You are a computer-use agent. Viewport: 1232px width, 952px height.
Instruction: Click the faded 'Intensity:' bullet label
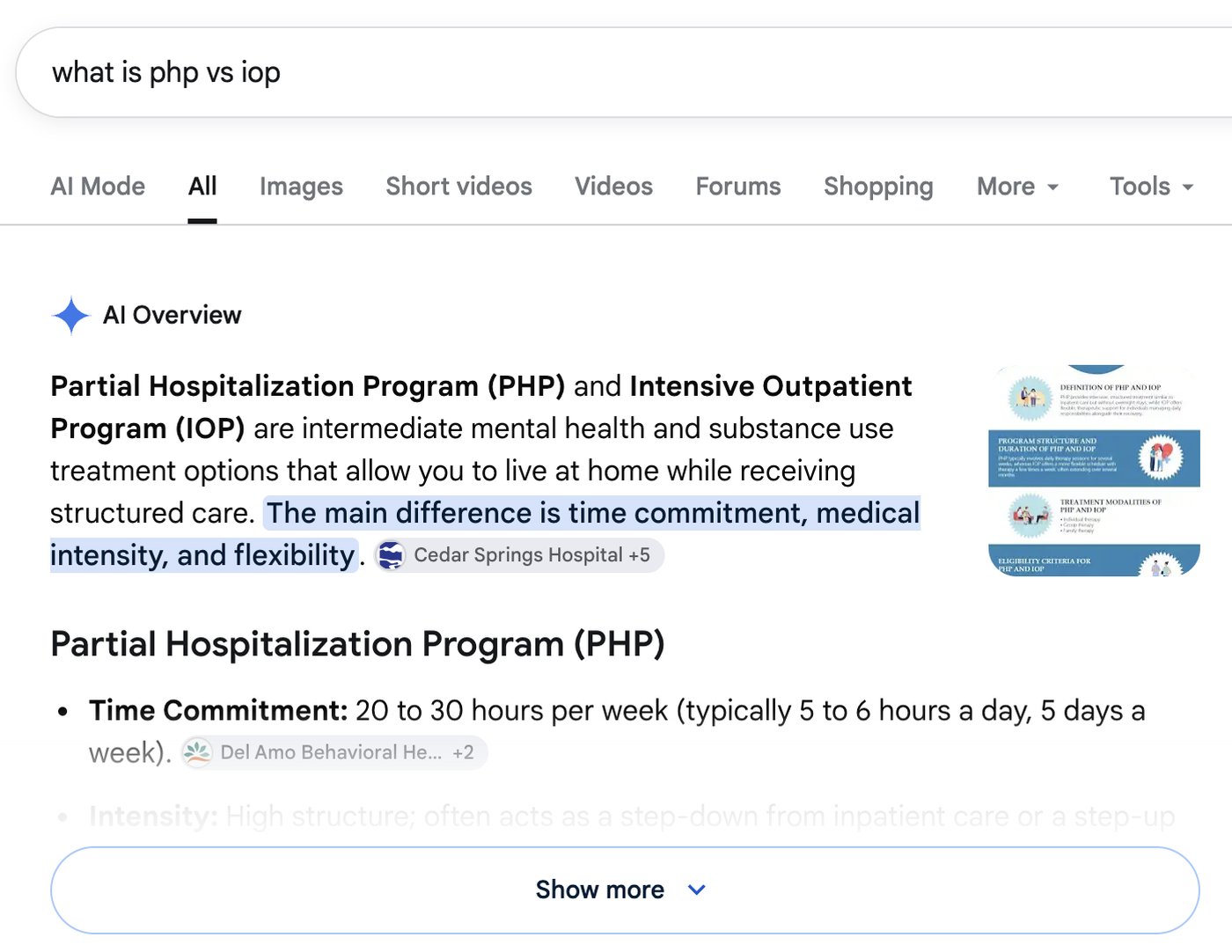coord(153,817)
